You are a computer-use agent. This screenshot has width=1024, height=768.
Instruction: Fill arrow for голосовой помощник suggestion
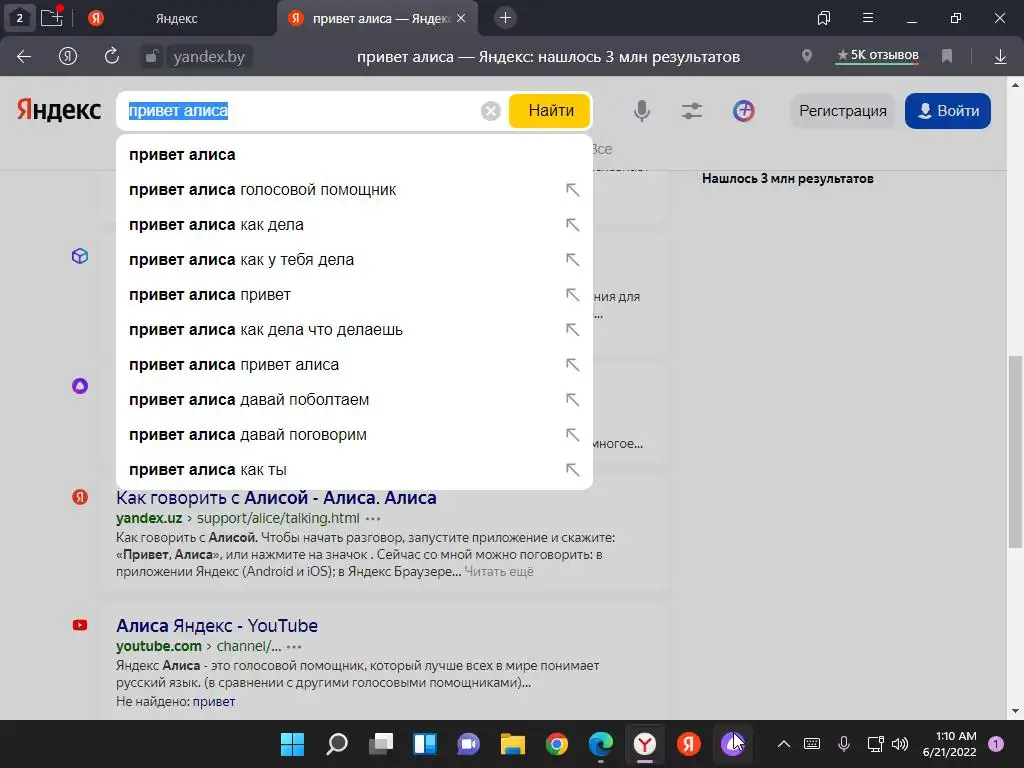[x=572, y=190]
